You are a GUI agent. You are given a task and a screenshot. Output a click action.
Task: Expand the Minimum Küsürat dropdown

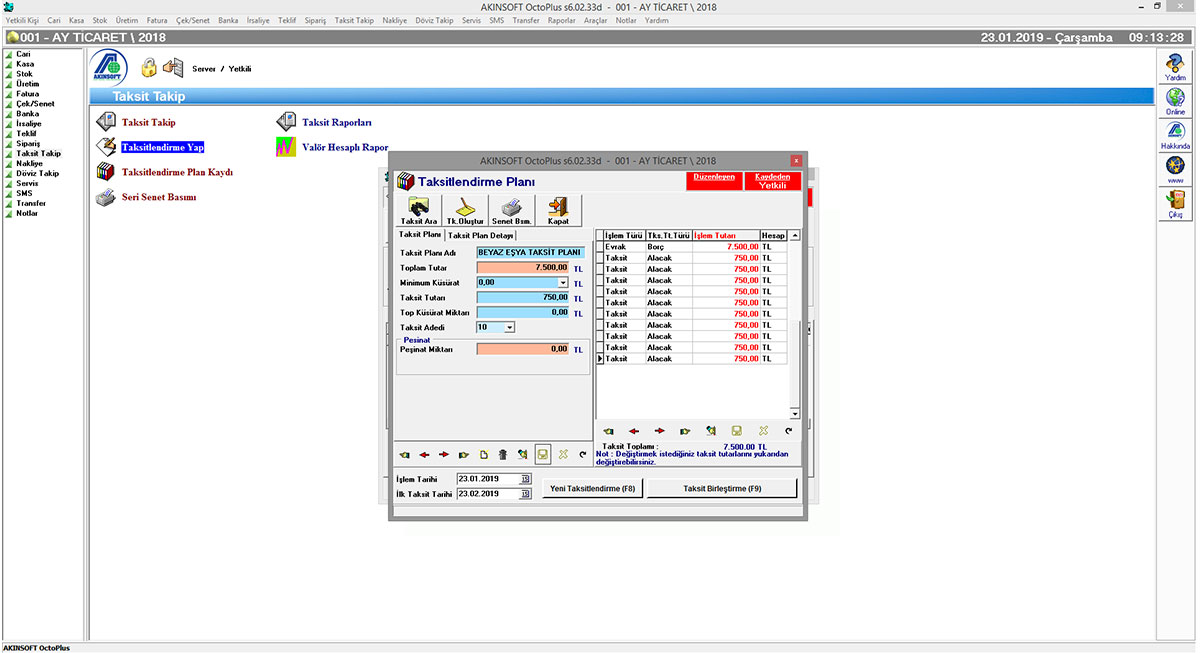pyautogui.click(x=563, y=283)
